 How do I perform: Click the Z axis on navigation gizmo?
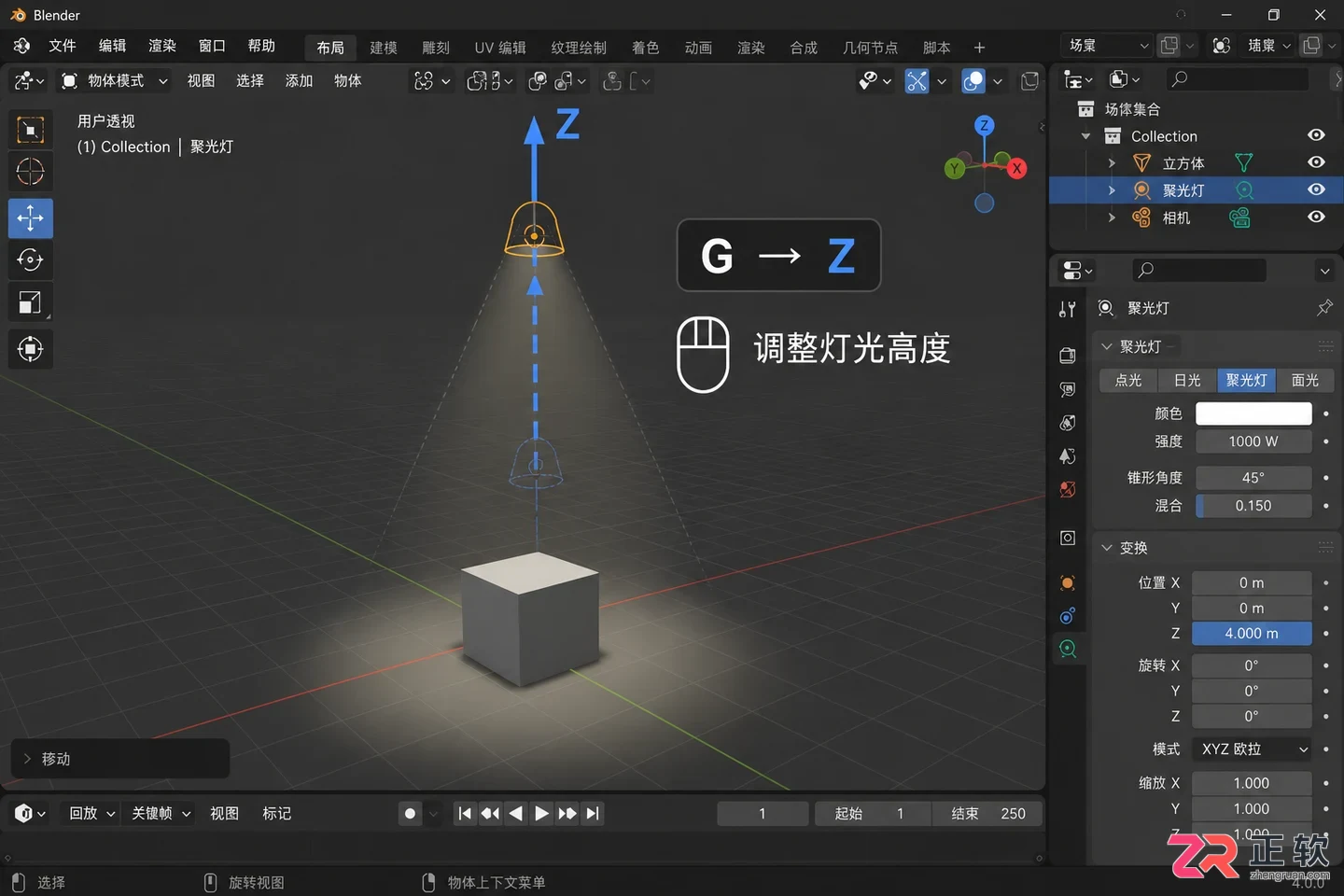point(984,125)
